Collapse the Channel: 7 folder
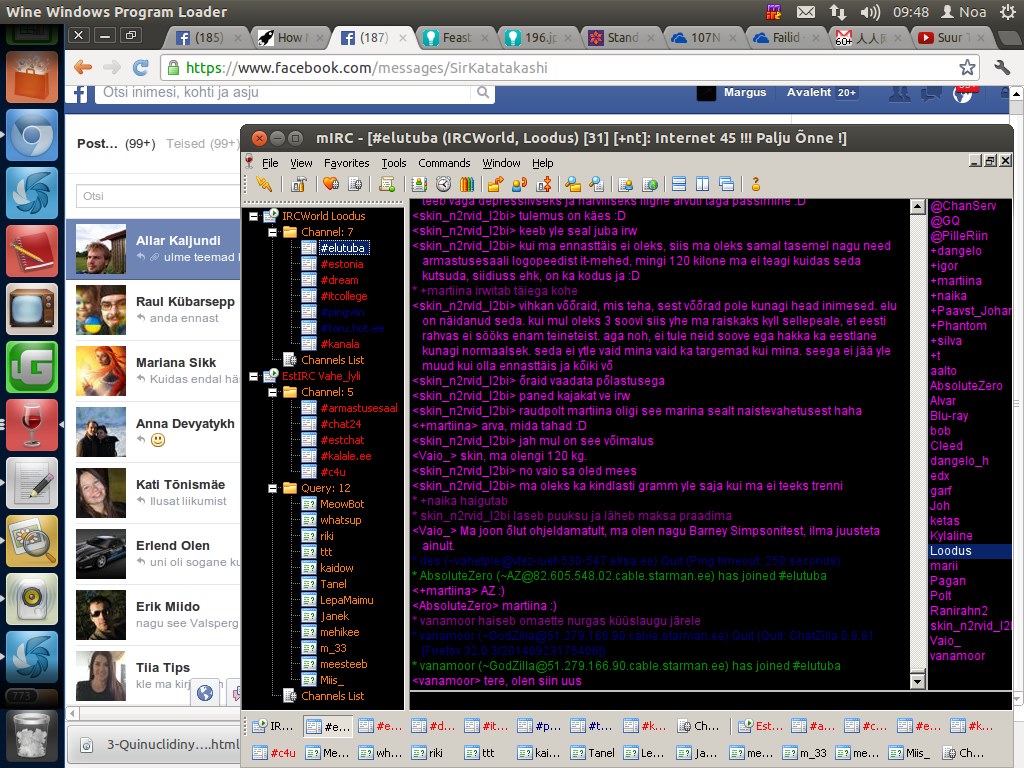Viewport: 1024px width, 768px height. (272, 232)
